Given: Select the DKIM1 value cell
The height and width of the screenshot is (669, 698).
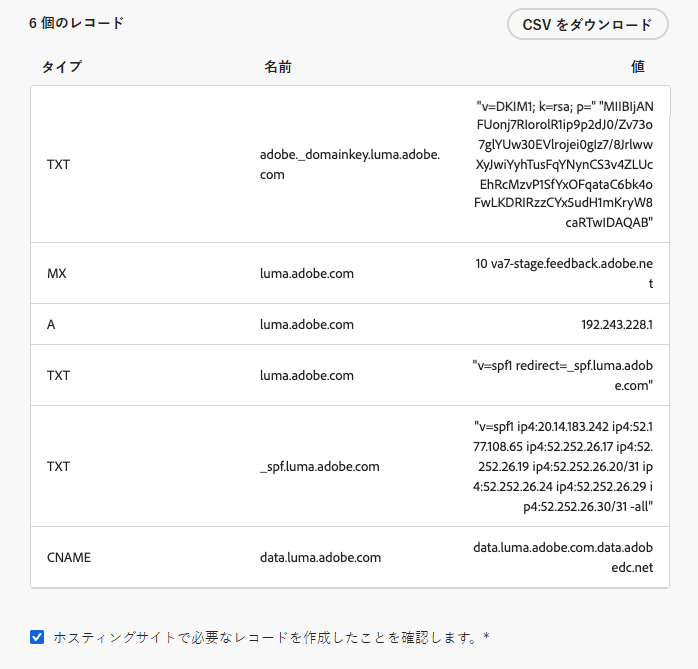Looking at the screenshot, I should (x=564, y=164).
